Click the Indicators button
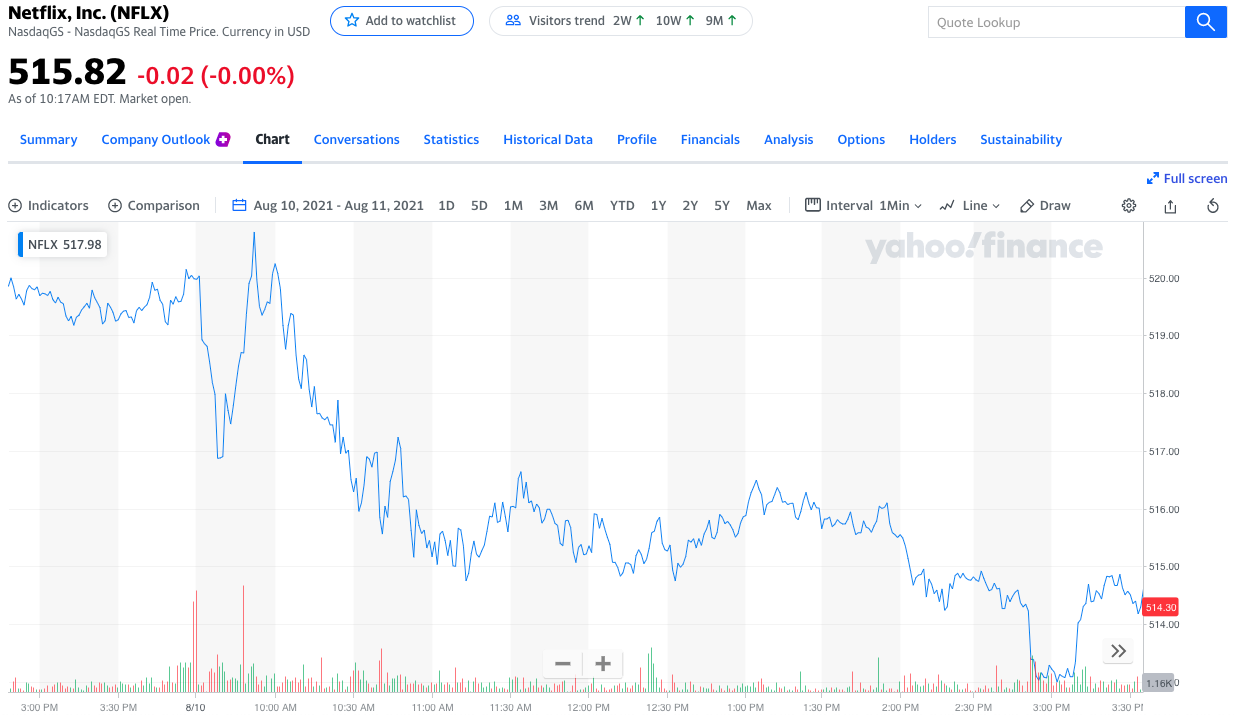Screen dimensions: 1235x715 point(48,205)
